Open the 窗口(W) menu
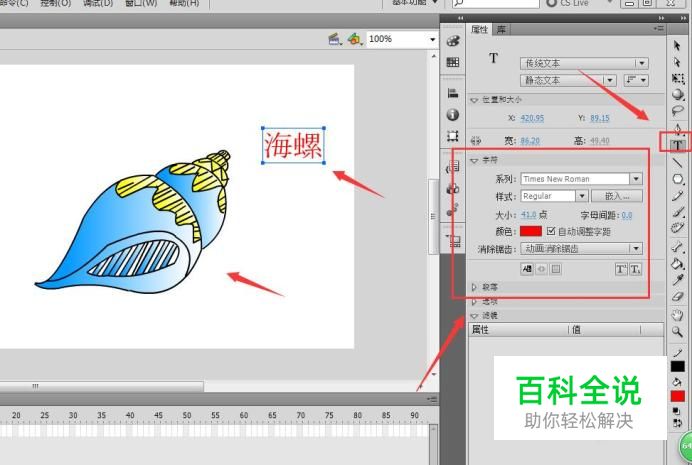Image resolution: width=692 pixels, height=465 pixels. pyautogui.click(x=141, y=3)
